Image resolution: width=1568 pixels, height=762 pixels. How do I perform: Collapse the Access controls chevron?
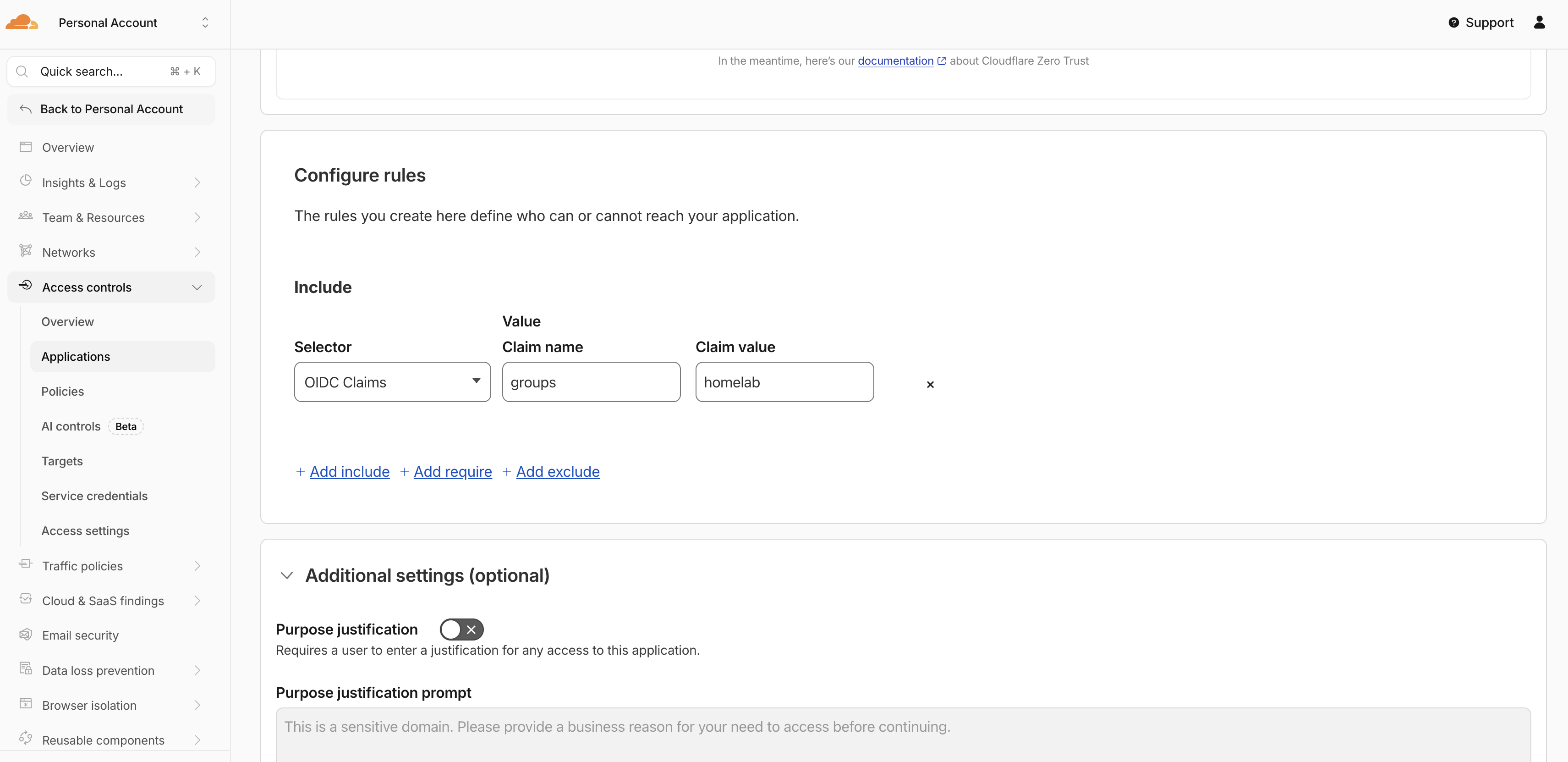[x=197, y=287]
